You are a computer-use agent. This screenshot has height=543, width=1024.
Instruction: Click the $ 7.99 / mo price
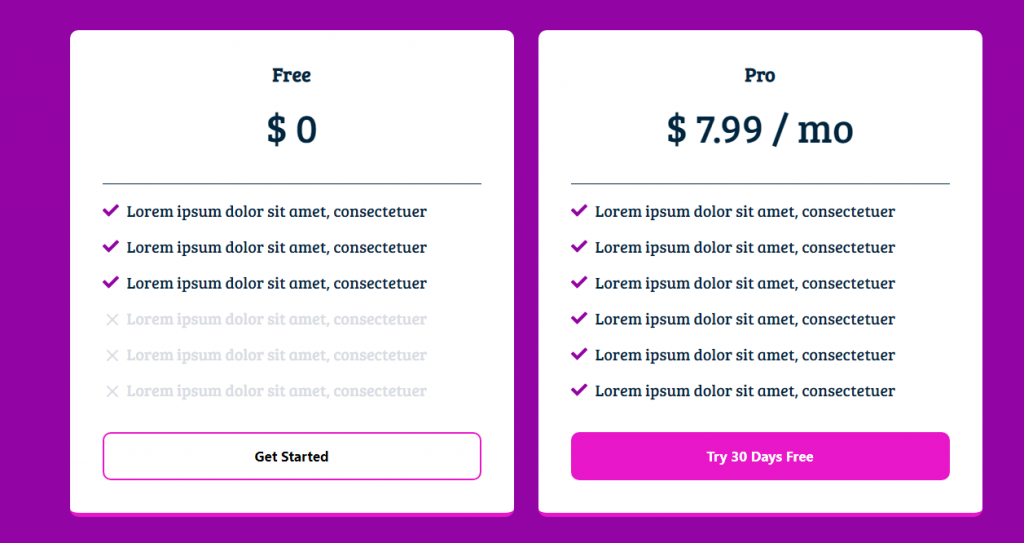pos(760,130)
